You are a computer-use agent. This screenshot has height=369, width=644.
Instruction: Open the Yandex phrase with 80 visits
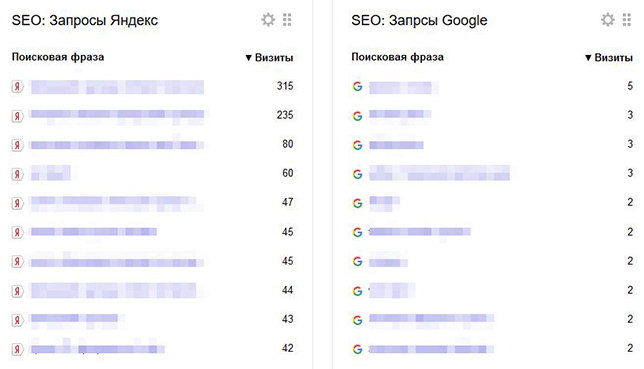[117, 144]
